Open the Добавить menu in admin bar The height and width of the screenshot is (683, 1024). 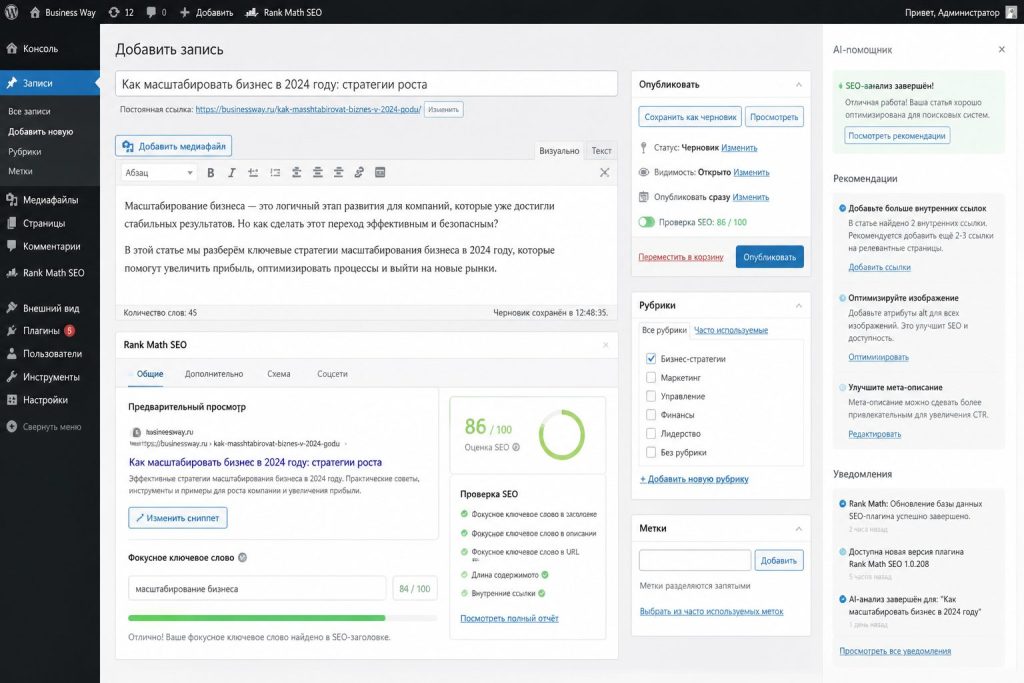(206, 12)
